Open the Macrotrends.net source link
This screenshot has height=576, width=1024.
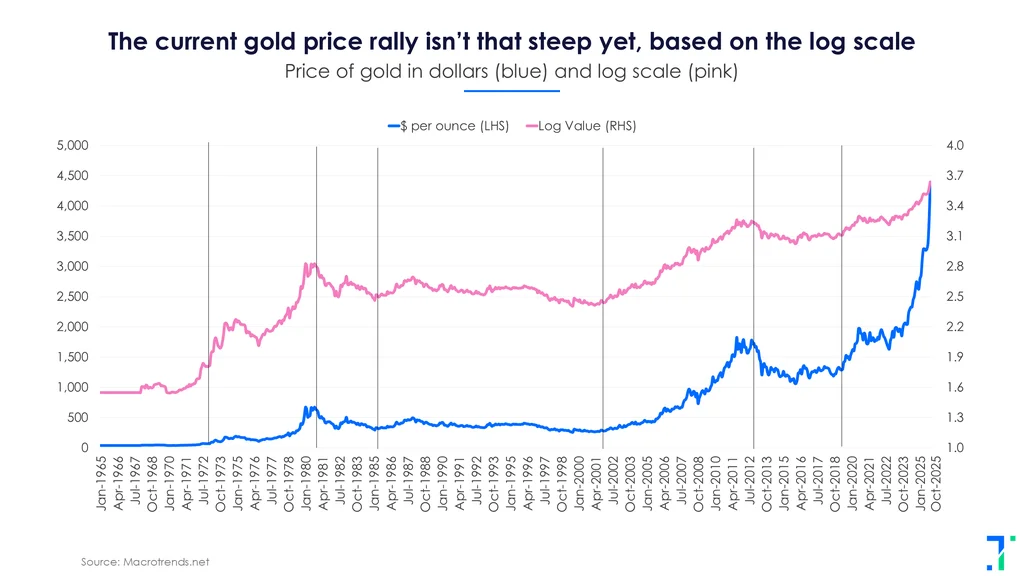pyautogui.click(x=145, y=562)
